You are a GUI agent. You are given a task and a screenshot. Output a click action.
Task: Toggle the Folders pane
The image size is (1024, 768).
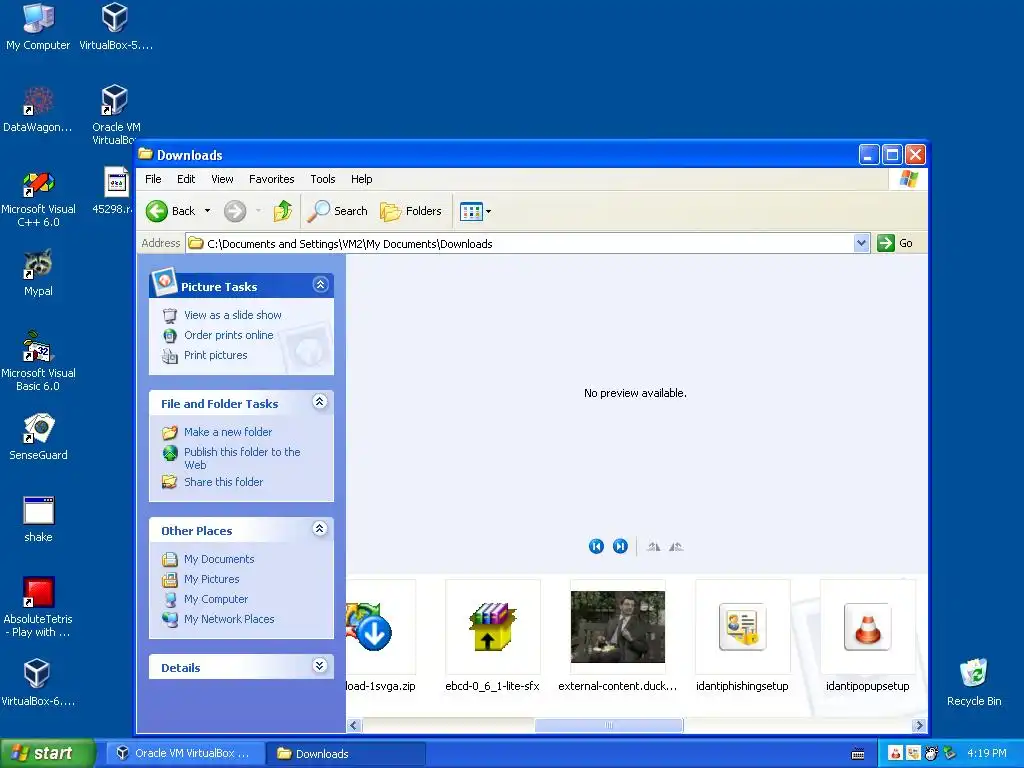(x=411, y=211)
